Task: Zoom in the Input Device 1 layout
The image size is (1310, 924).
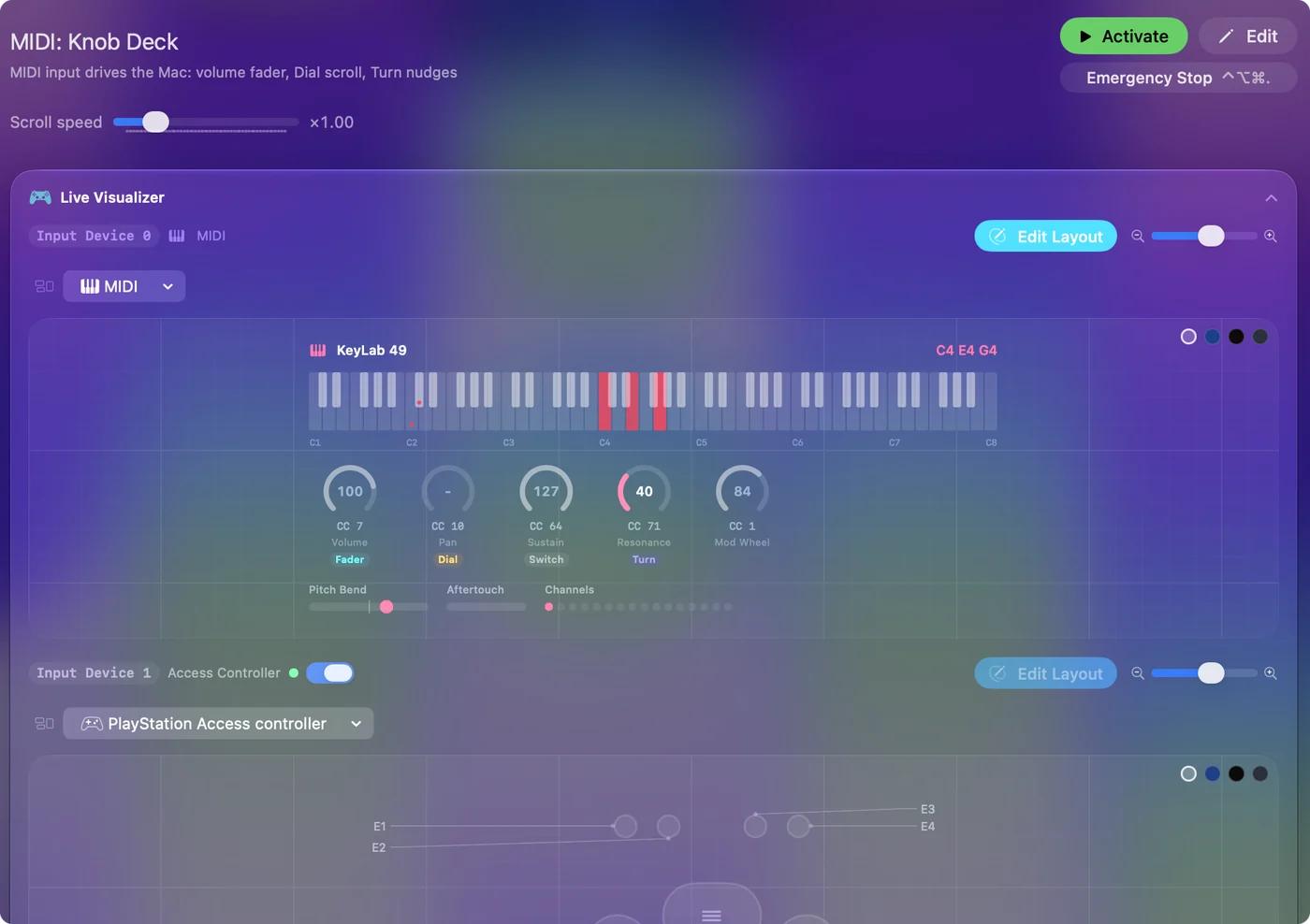Action: tap(1271, 673)
